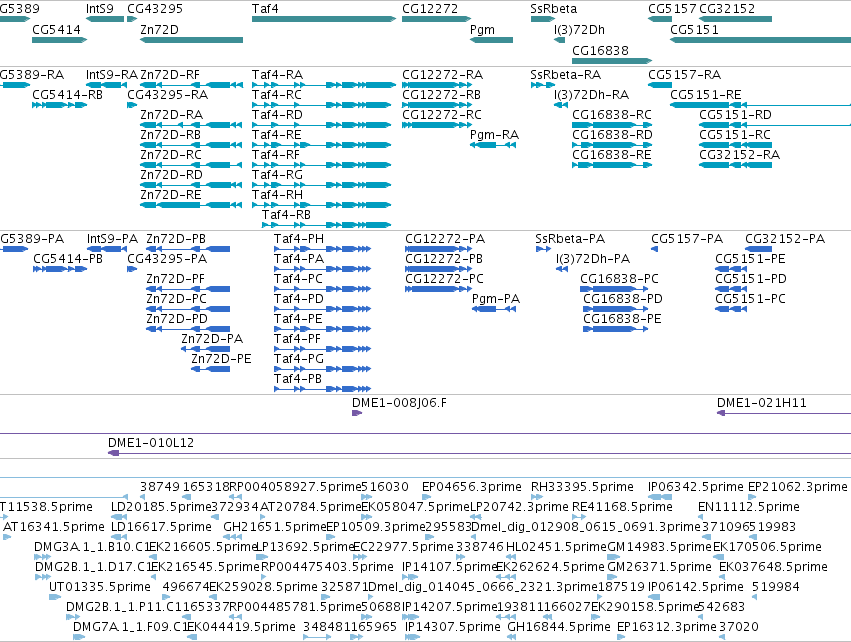Click the Pgm-PA protein label
This screenshot has width=851, height=642.
click(x=496, y=299)
